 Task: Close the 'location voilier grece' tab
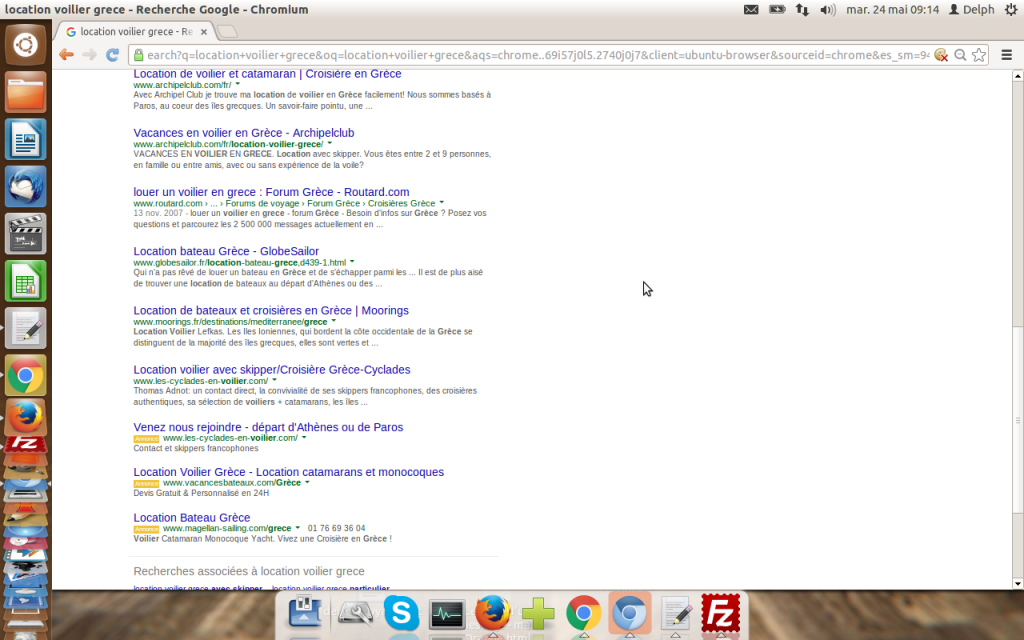[x=204, y=31]
